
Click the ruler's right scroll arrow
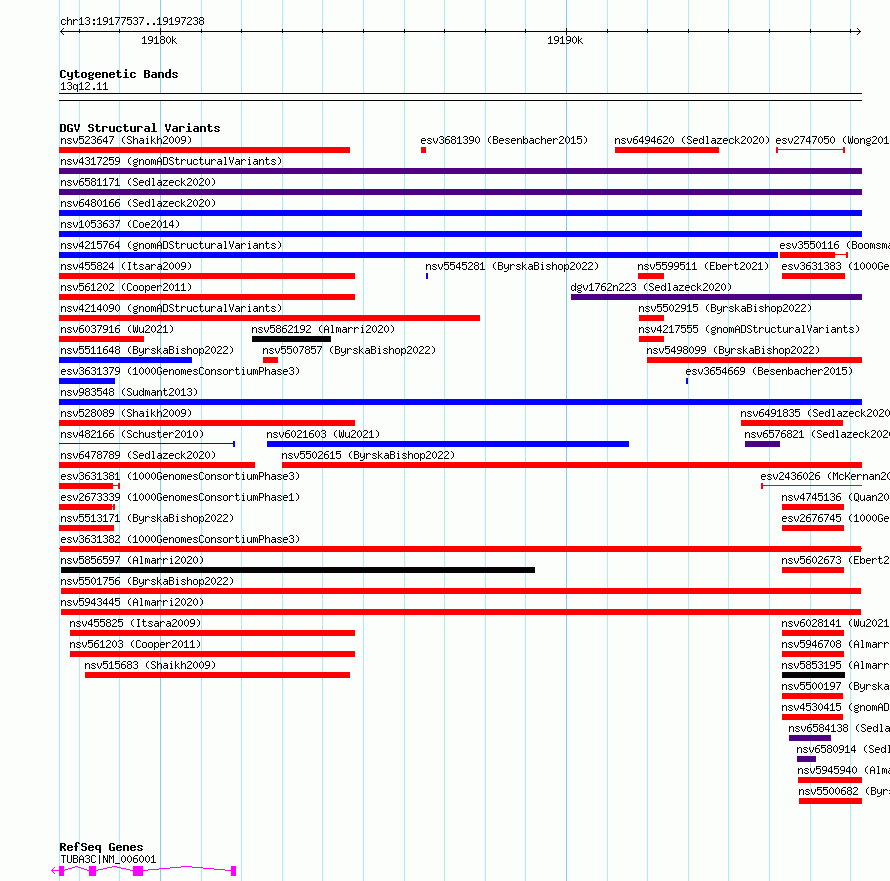858,31
